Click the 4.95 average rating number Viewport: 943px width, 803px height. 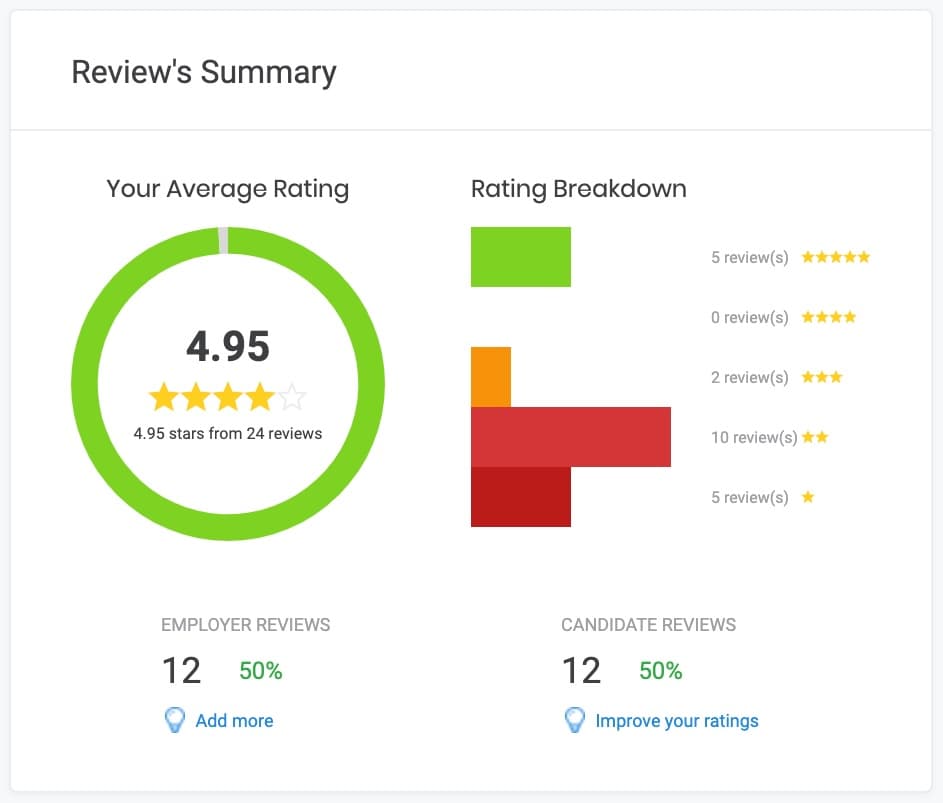[x=228, y=346]
